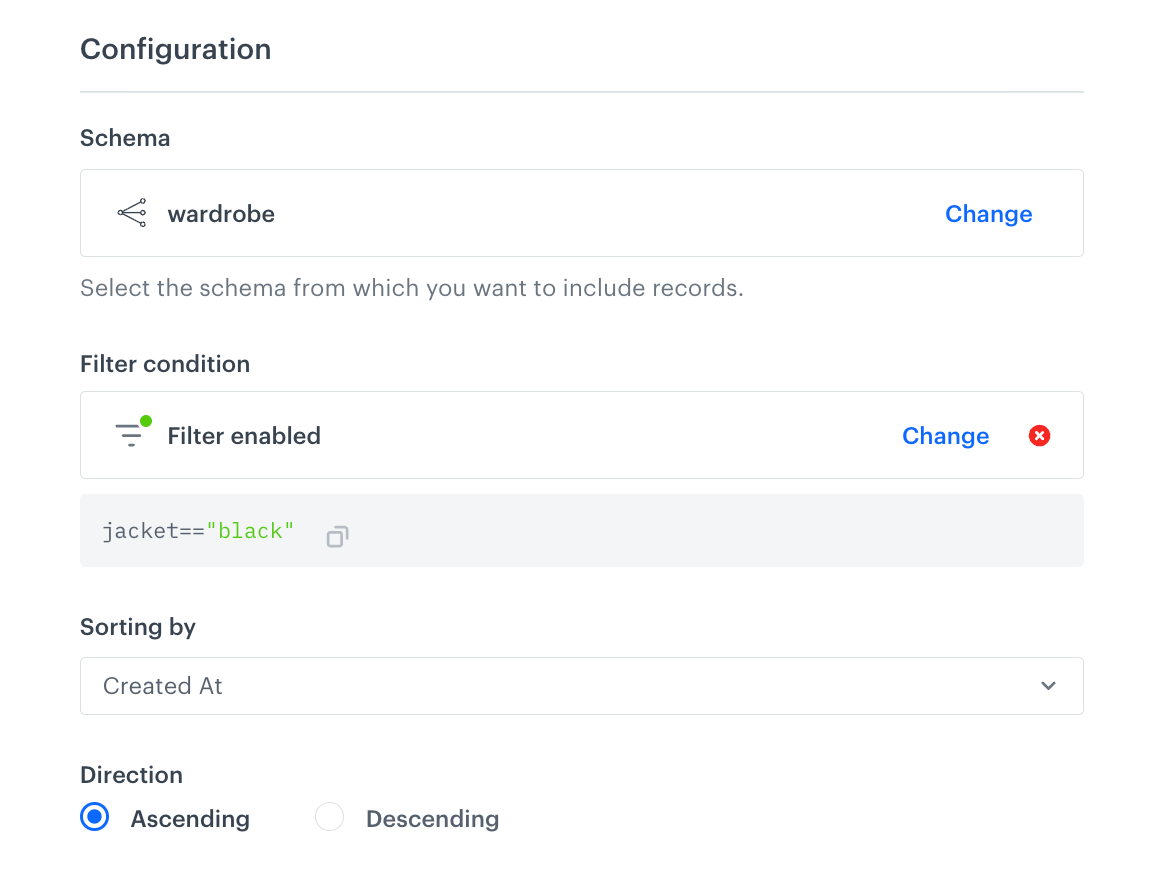Click Change next to the wardrobe schema
Screen dimensions: 1150x870
click(988, 213)
